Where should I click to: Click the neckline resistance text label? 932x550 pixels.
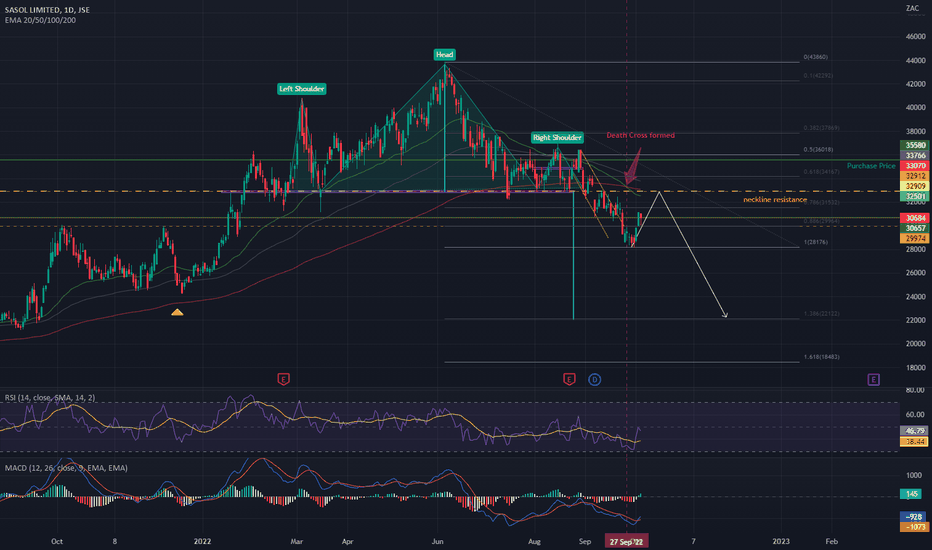coord(775,200)
